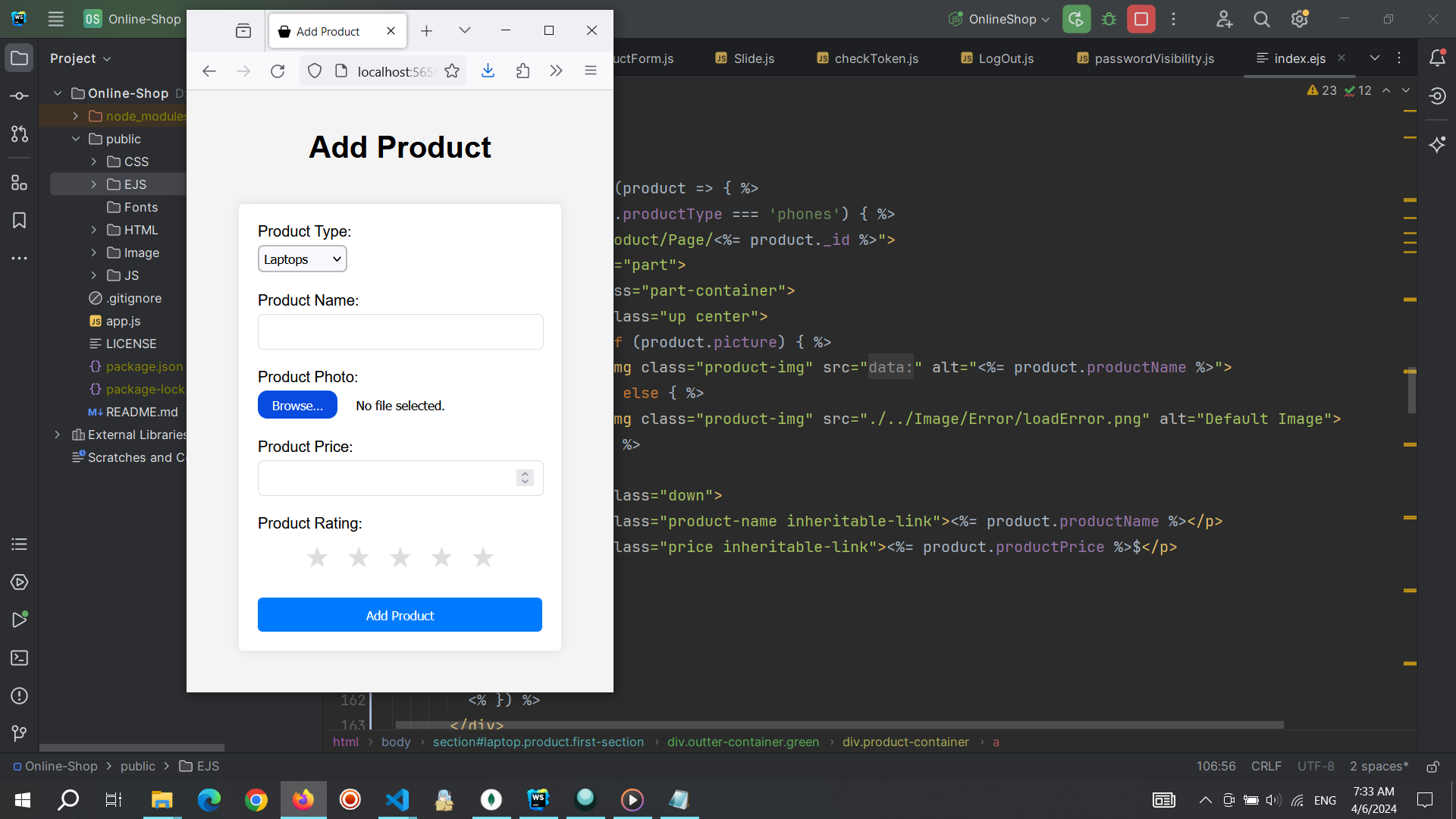Debug the OnlineShop configuration bug icon
The width and height of the screenshot is (1456, 819).
1109,19
